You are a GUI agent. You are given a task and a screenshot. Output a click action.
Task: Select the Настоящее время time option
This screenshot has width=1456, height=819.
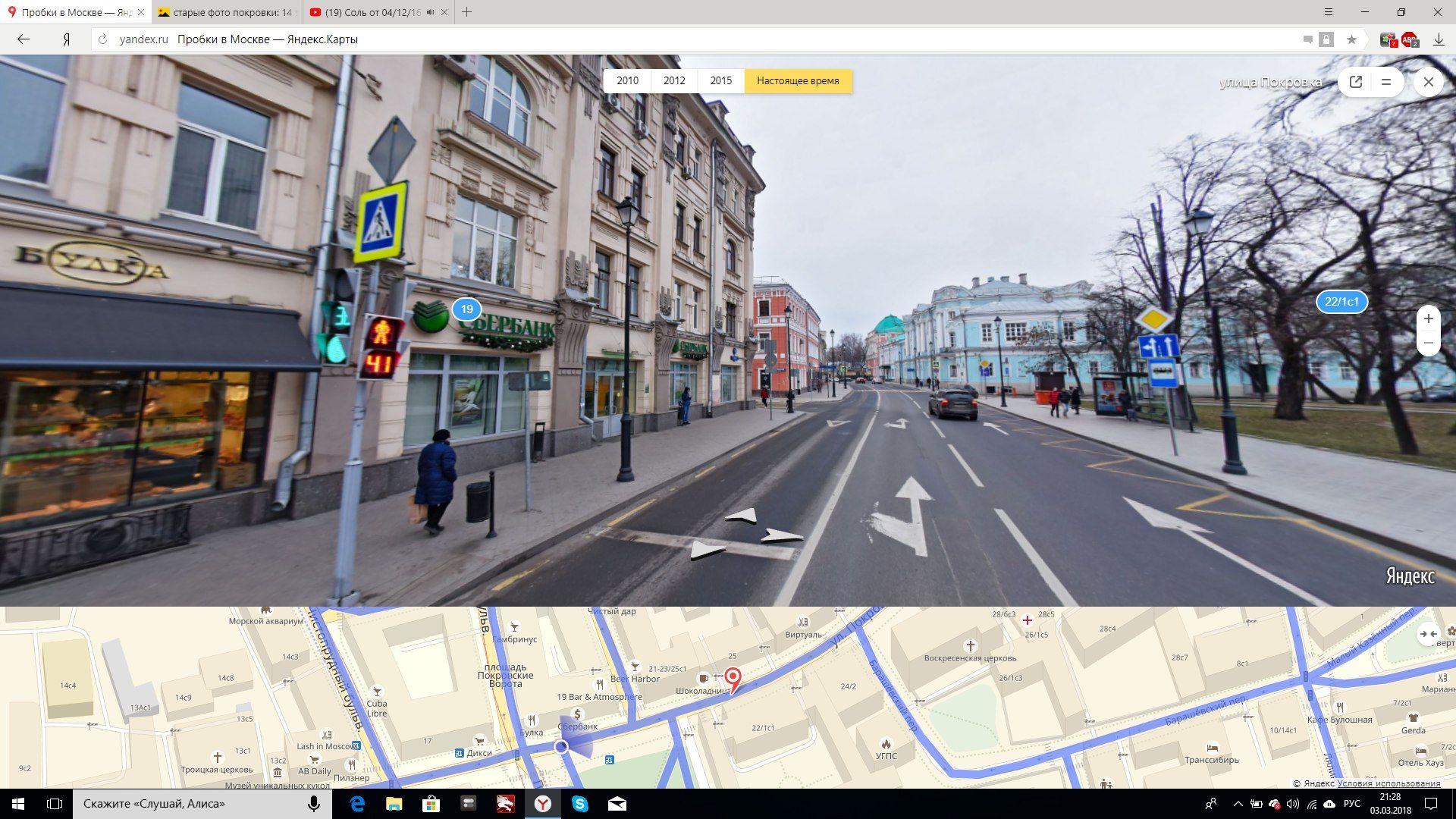tap(798, 80)
